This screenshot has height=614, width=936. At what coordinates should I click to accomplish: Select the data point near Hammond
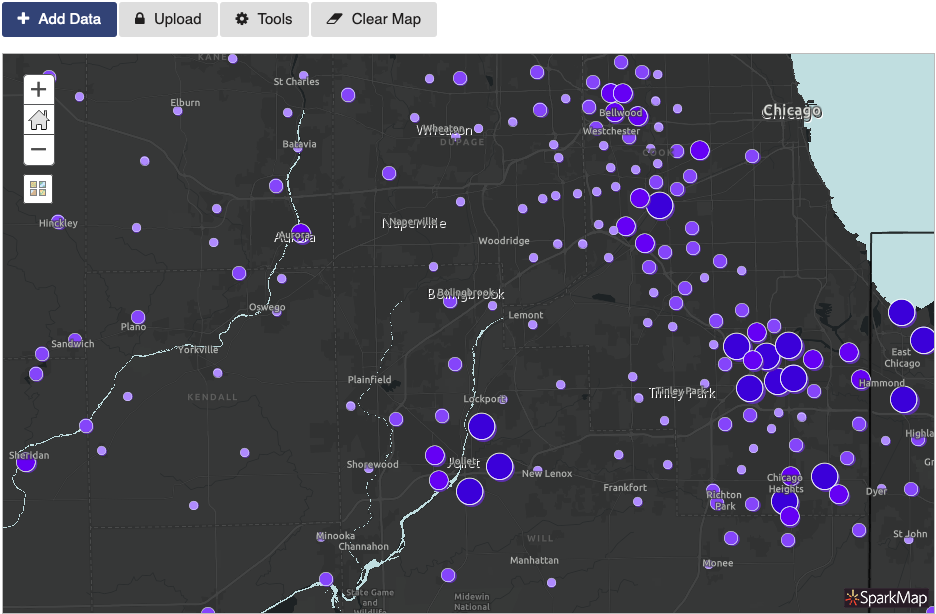(x=860, y=379)
